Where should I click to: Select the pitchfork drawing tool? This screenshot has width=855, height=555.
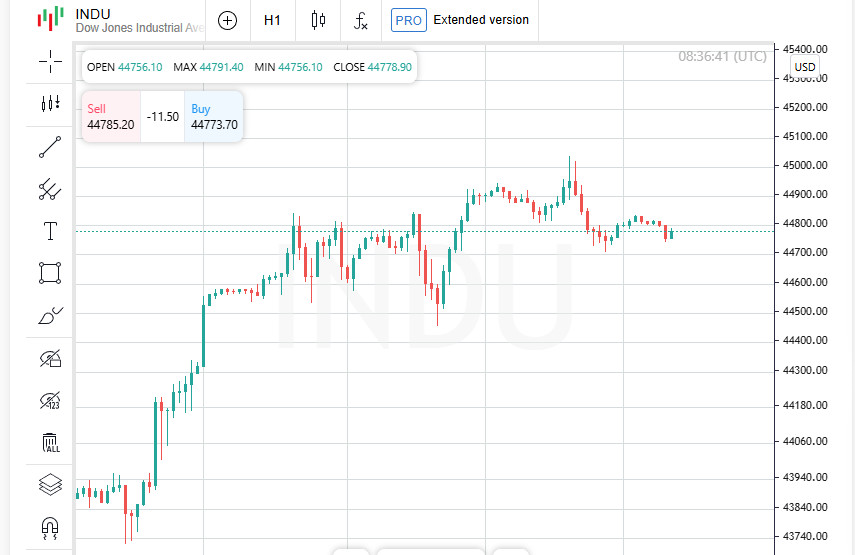(x=50, y=189)
